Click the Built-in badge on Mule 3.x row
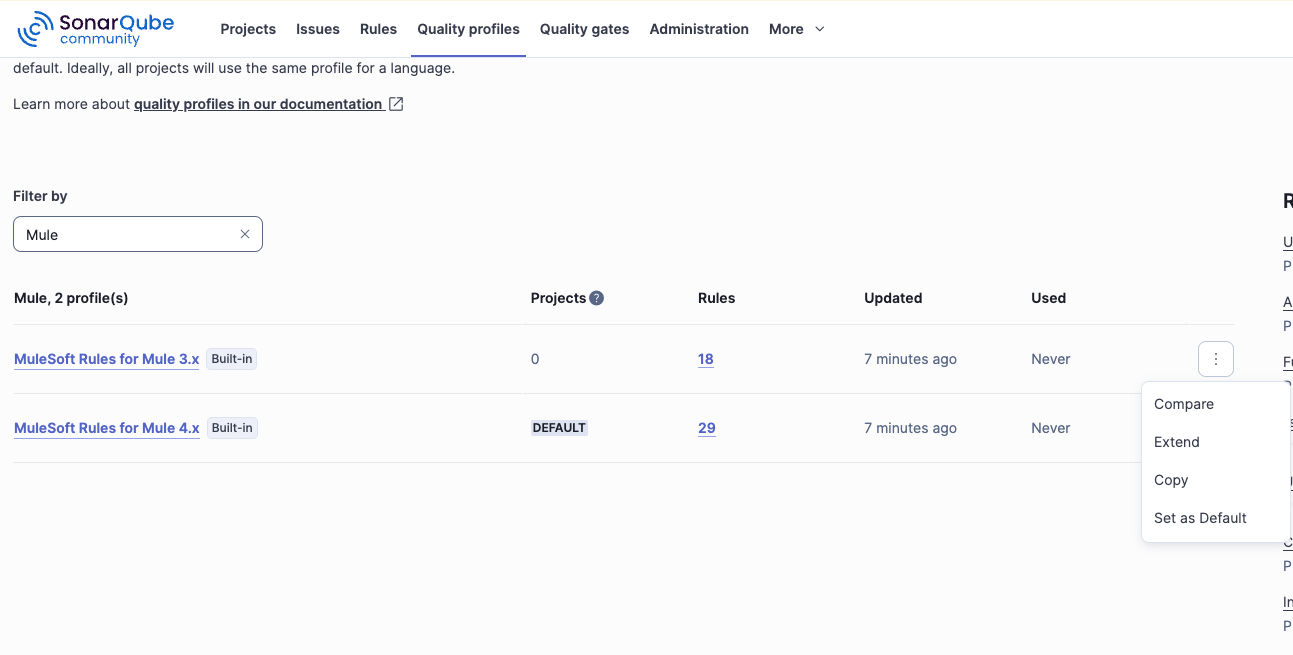 232,359
